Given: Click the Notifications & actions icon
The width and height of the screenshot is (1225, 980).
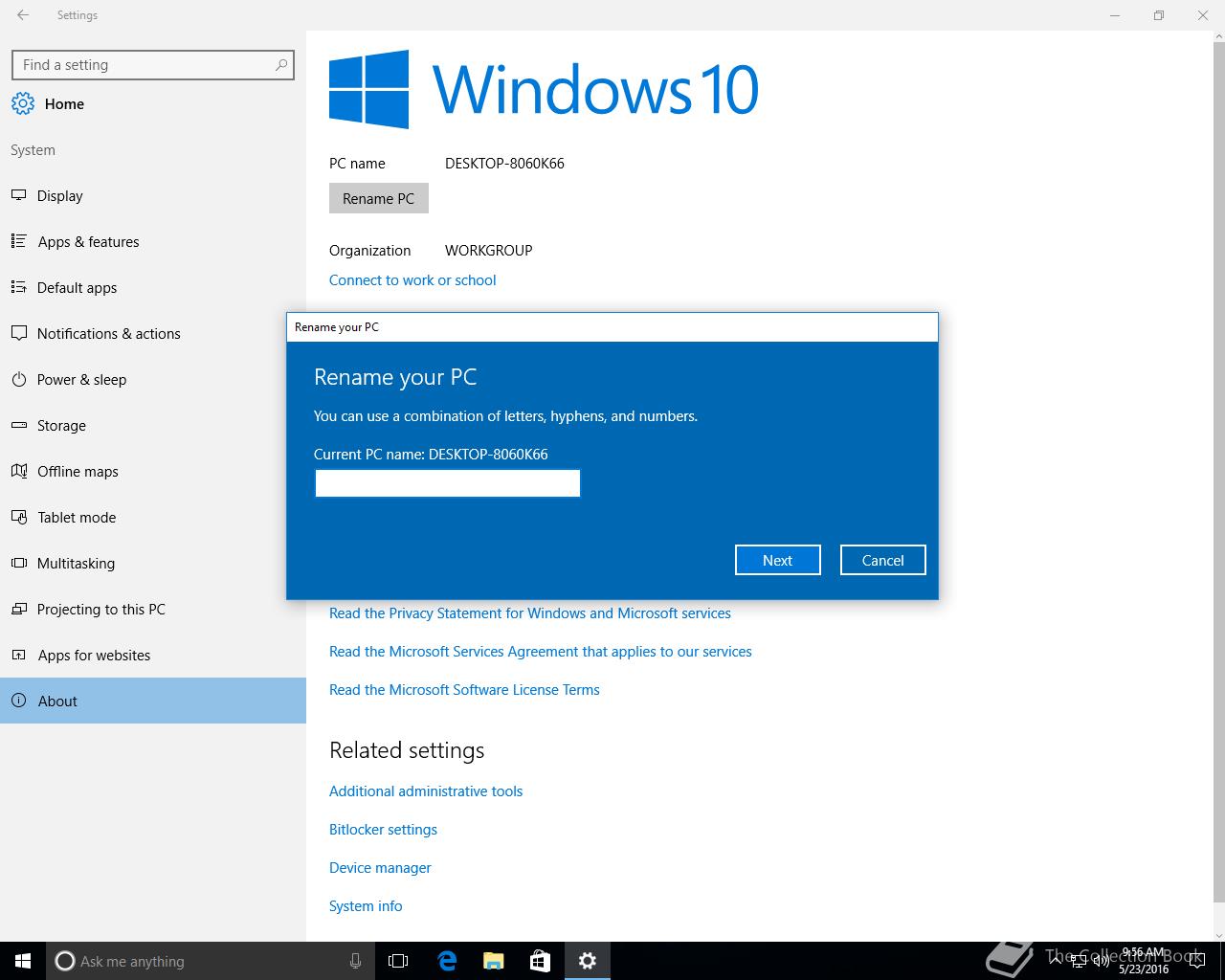Looking at the screenshot, I should (18, 333).
